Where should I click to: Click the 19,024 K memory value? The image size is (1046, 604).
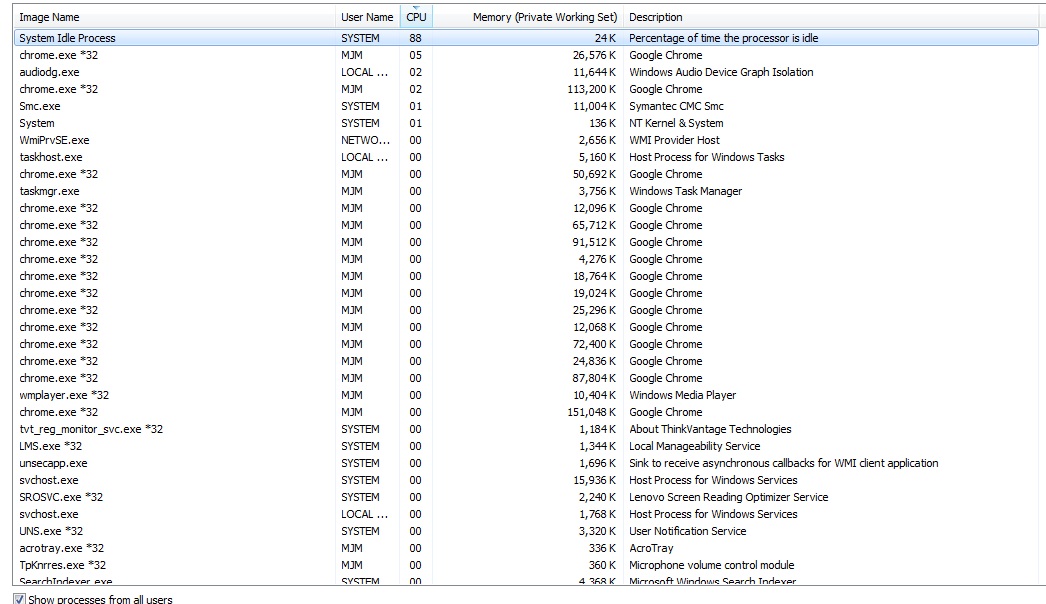(x=594, y=293)
